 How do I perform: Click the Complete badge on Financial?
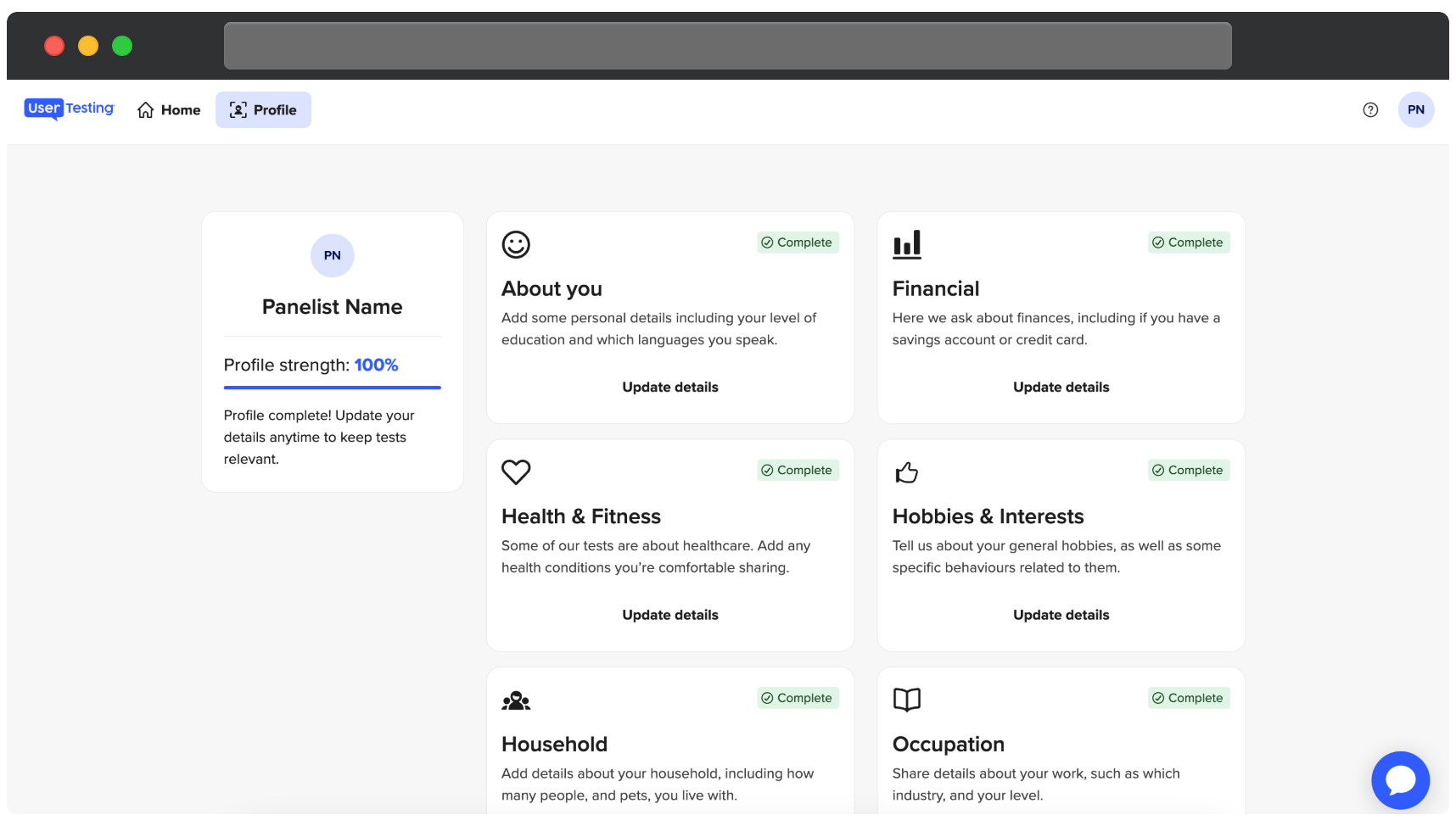tap(1190, 243)
